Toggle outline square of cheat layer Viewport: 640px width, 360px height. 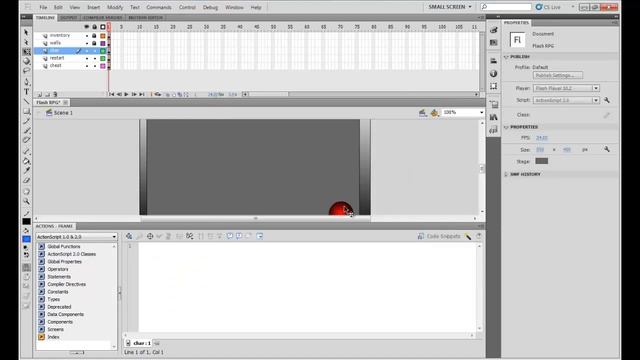point(103,66)
